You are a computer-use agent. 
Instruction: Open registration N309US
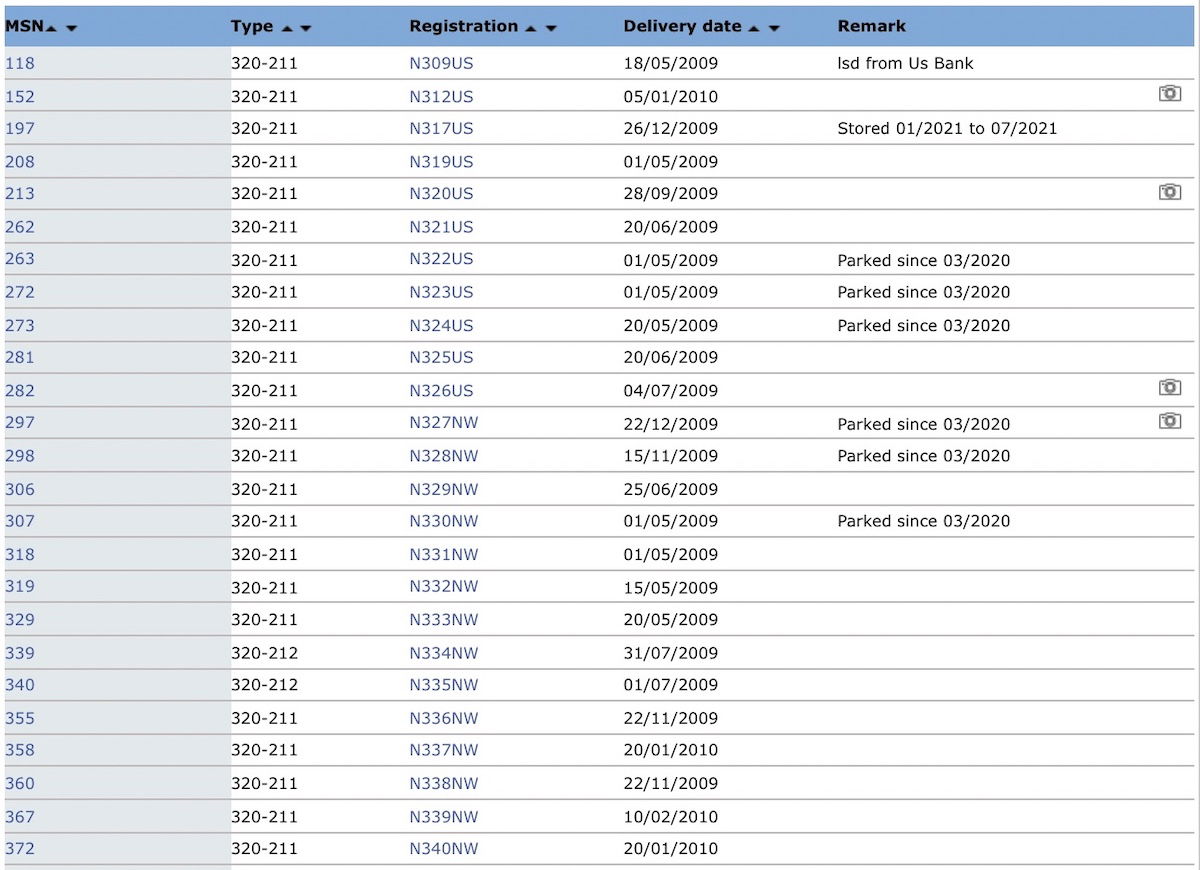(441, 63)
